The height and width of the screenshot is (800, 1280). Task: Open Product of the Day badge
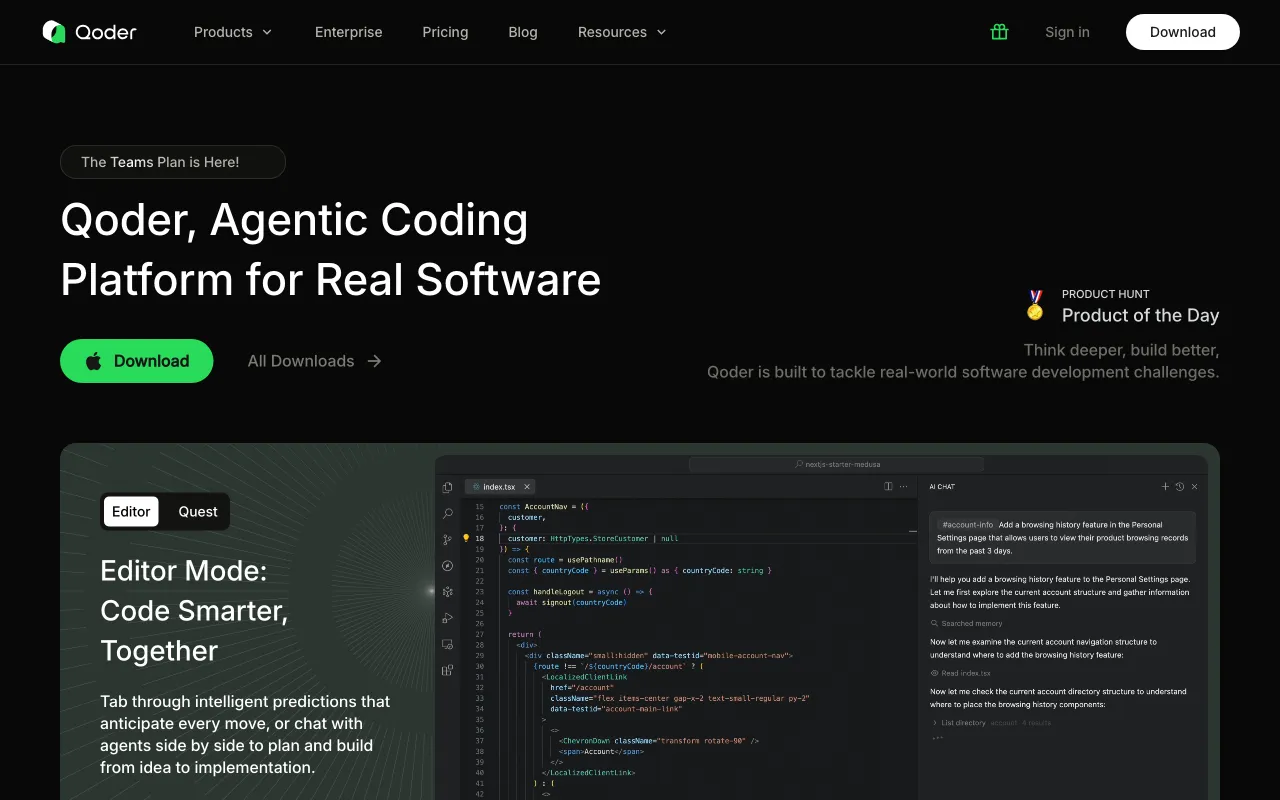pyautogui.click(x=1123, y=305)
